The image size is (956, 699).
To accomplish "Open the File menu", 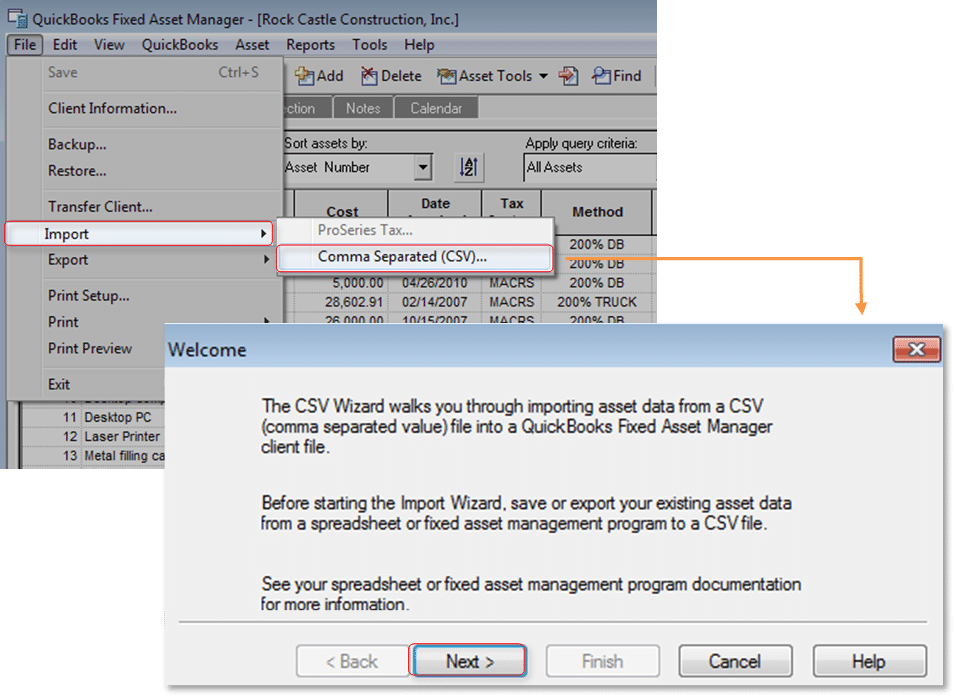I will (x=25, y=45).
